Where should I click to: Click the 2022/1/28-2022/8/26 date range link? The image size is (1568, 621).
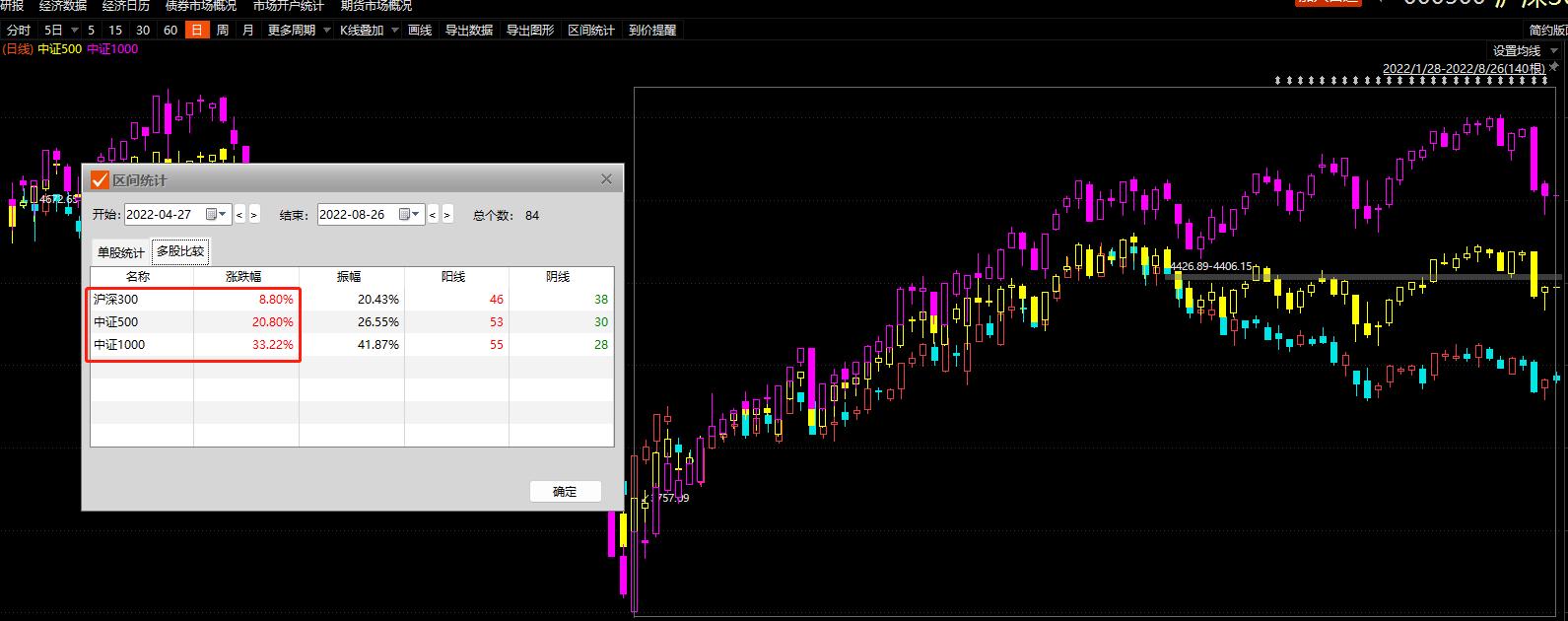pos(1463,68)
